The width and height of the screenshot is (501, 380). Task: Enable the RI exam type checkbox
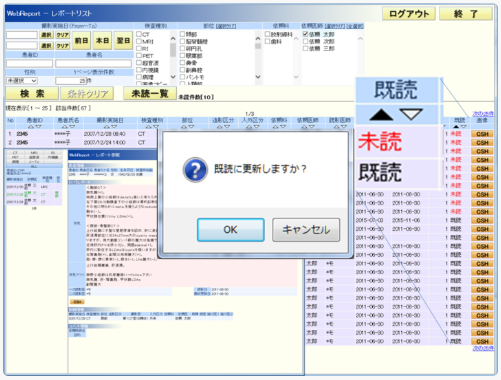coord(139,48)
